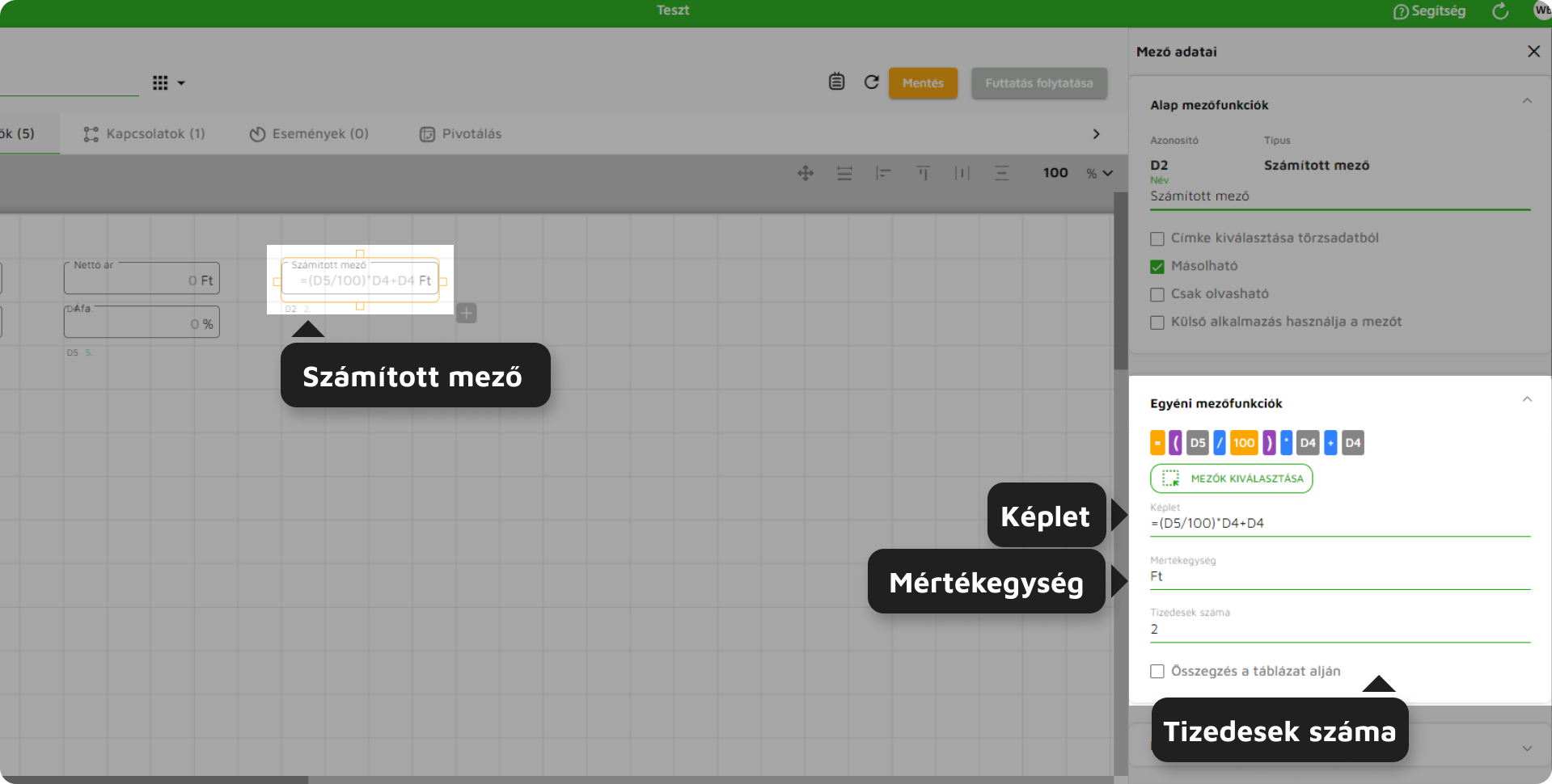Click the Tizedesek száma field
The width and height of the screenshot is (1552, 784).
1339,630
